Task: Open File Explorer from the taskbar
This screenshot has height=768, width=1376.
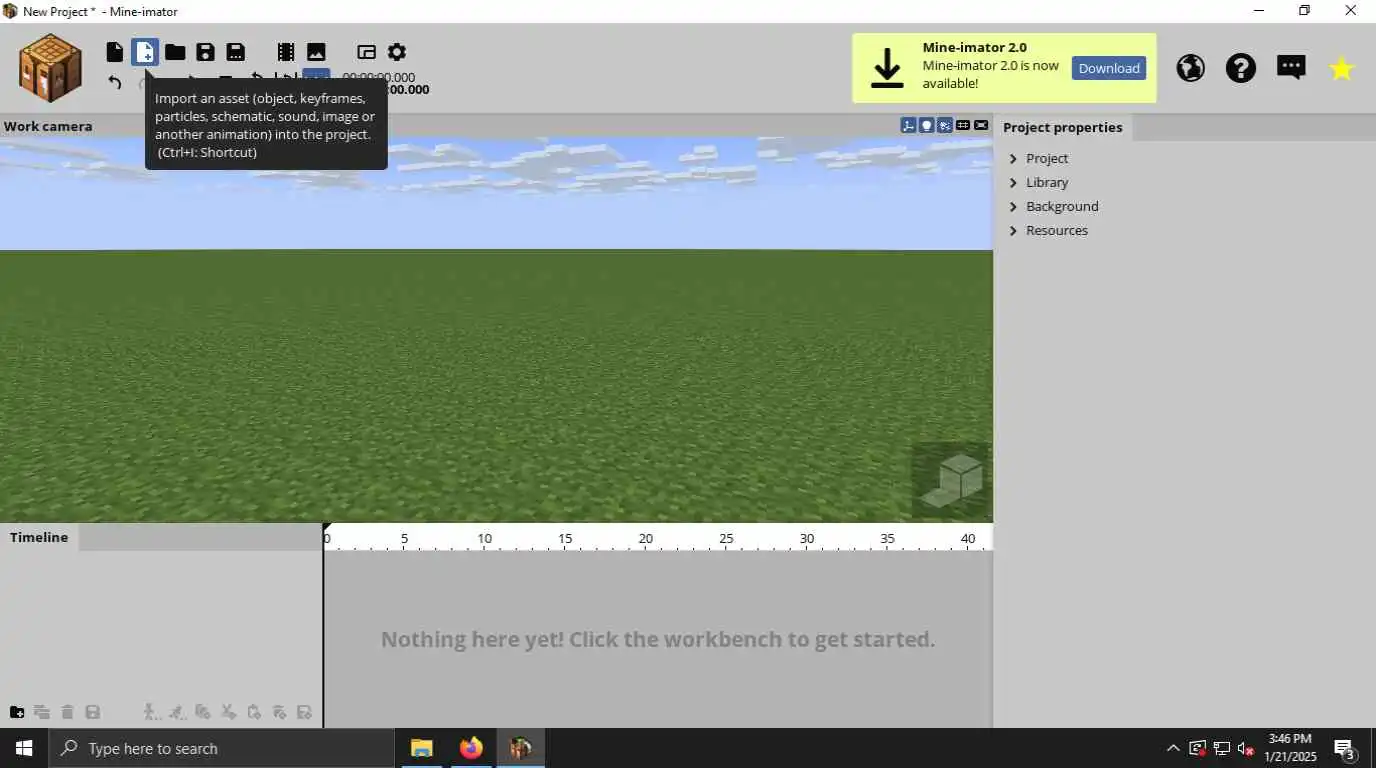Action: (422, 748)
